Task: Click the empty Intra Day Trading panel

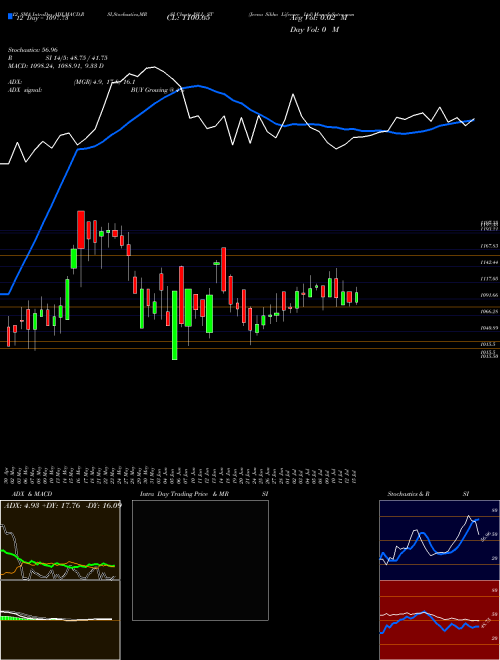Action: coord(200,560)
